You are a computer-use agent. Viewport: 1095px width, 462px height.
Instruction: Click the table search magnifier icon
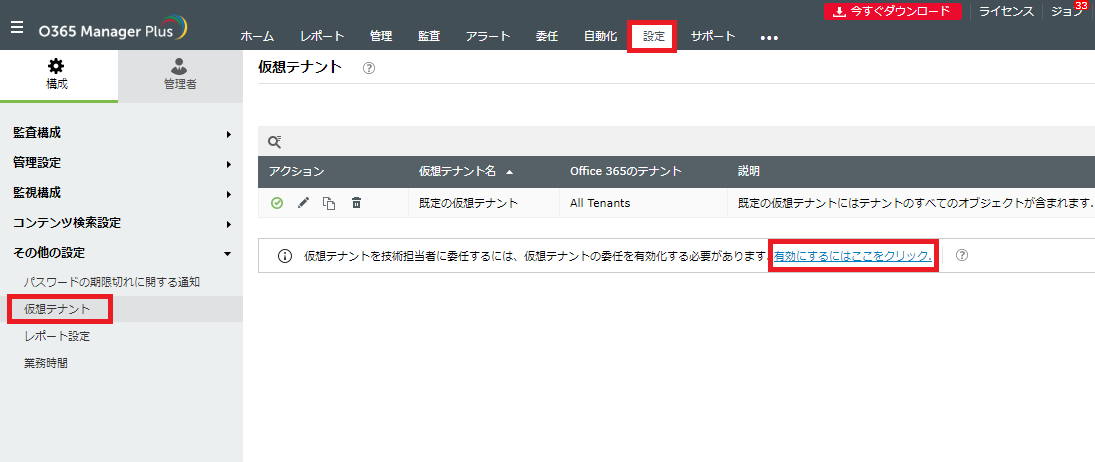274,142
